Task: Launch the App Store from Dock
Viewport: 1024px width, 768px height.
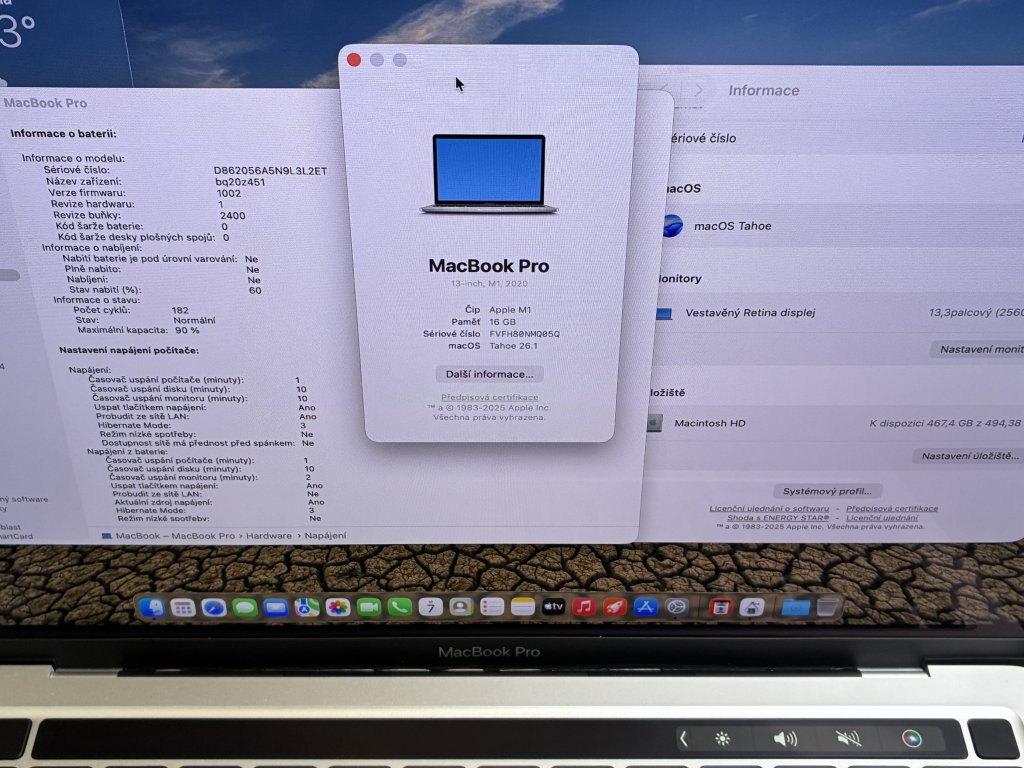Action: pos(646,606)
